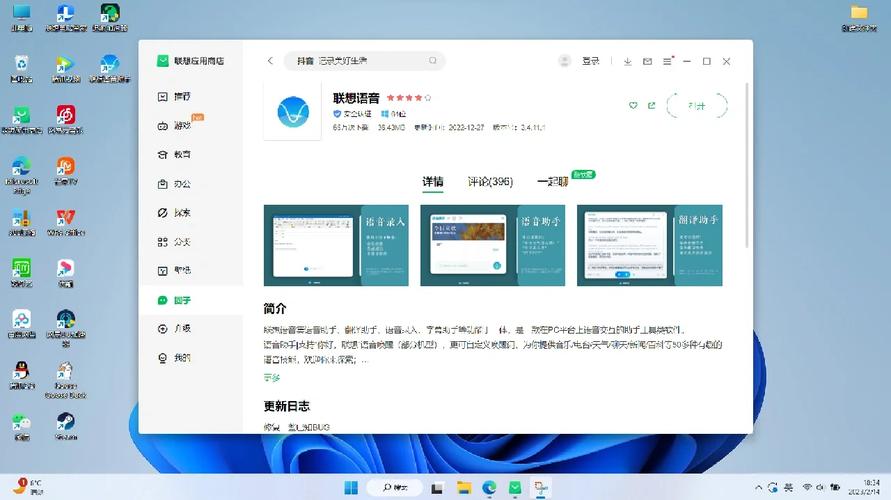Click the 联想应用商店 logo at top left
891x500 pixels.
pos(190,61)
